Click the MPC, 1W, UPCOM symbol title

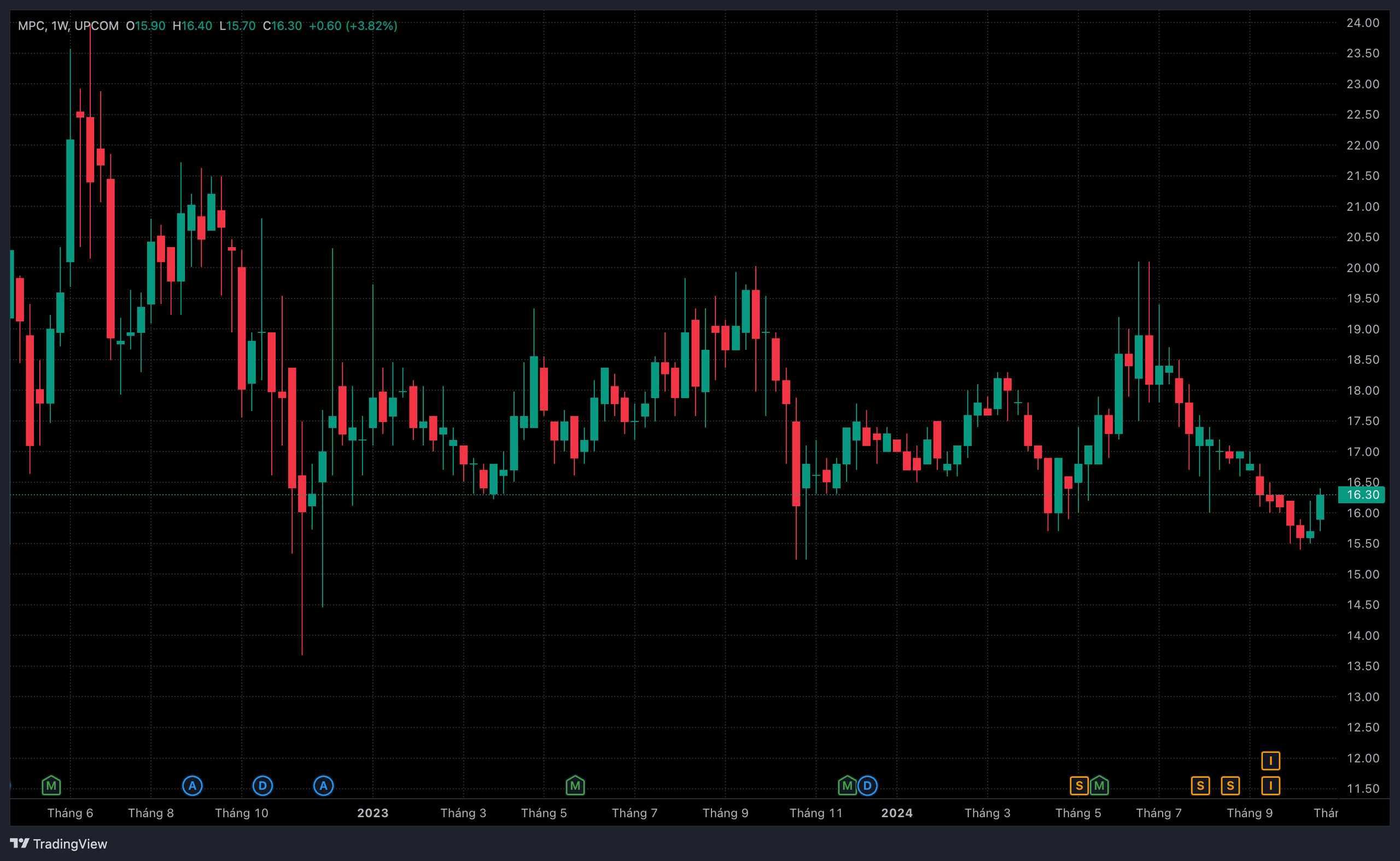[x=68, y=26]
